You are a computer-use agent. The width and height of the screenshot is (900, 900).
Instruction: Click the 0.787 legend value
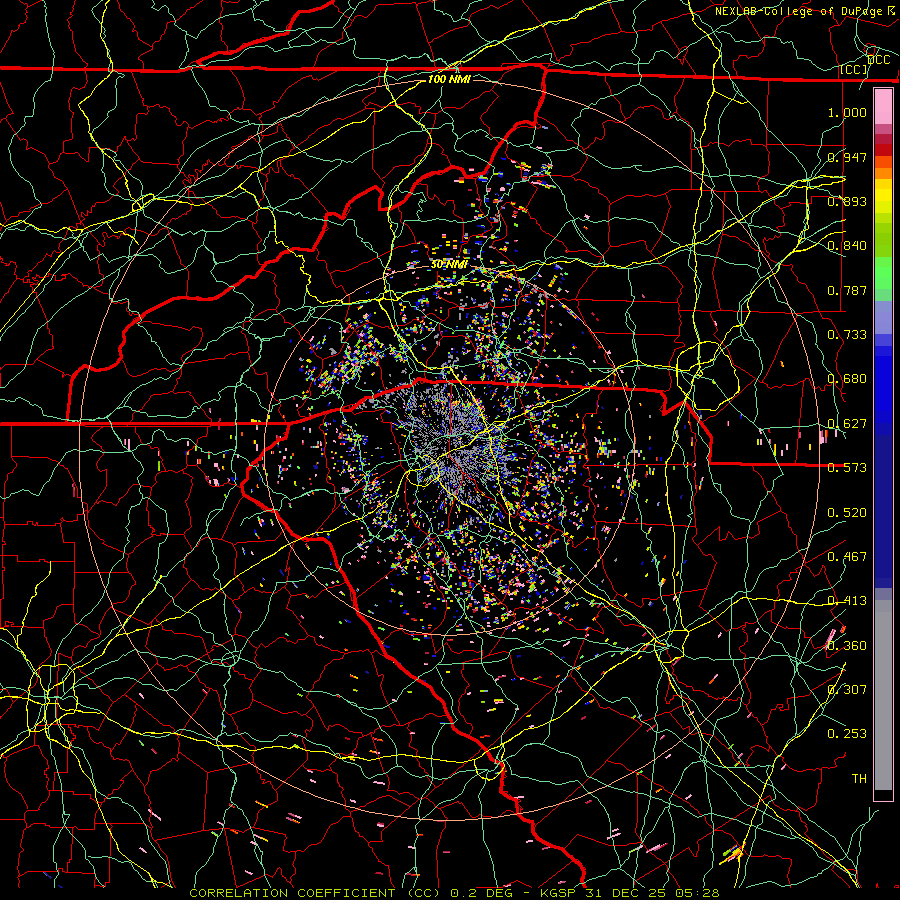coord(847,290)
